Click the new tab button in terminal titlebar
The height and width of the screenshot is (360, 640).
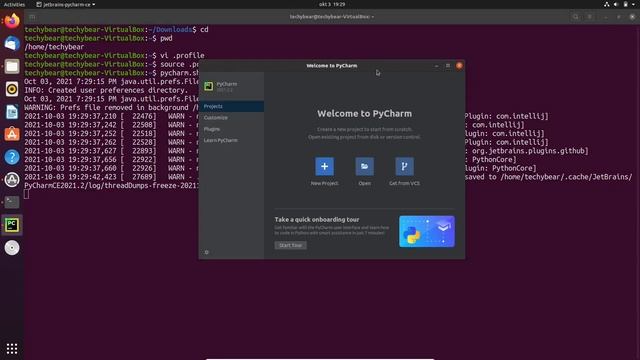tap(32, 17)
